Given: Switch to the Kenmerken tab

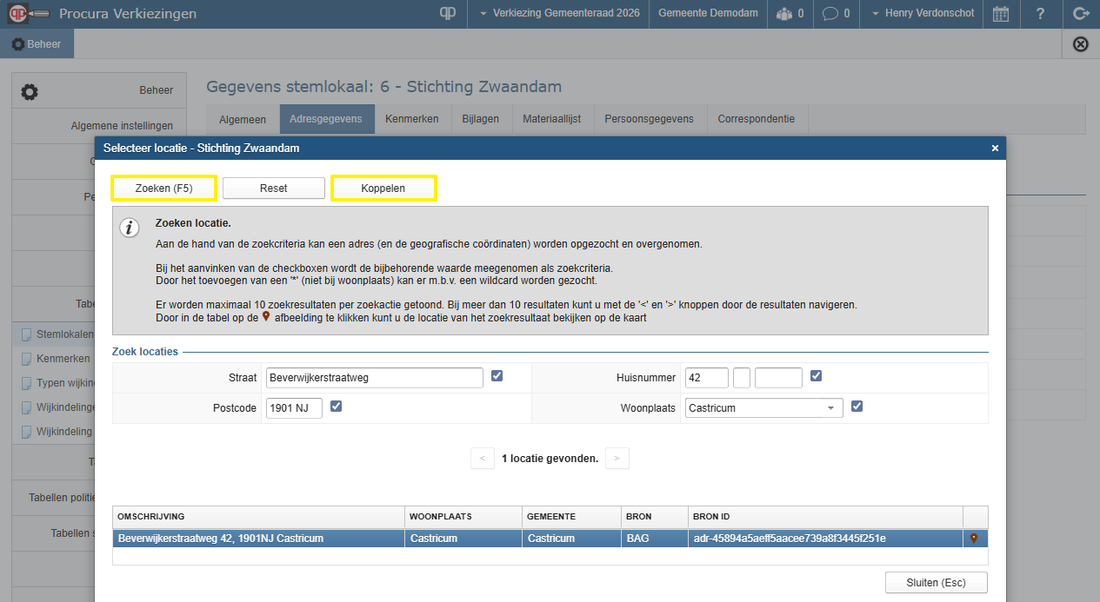Looking at the screenshot, I should click(412, 119).
